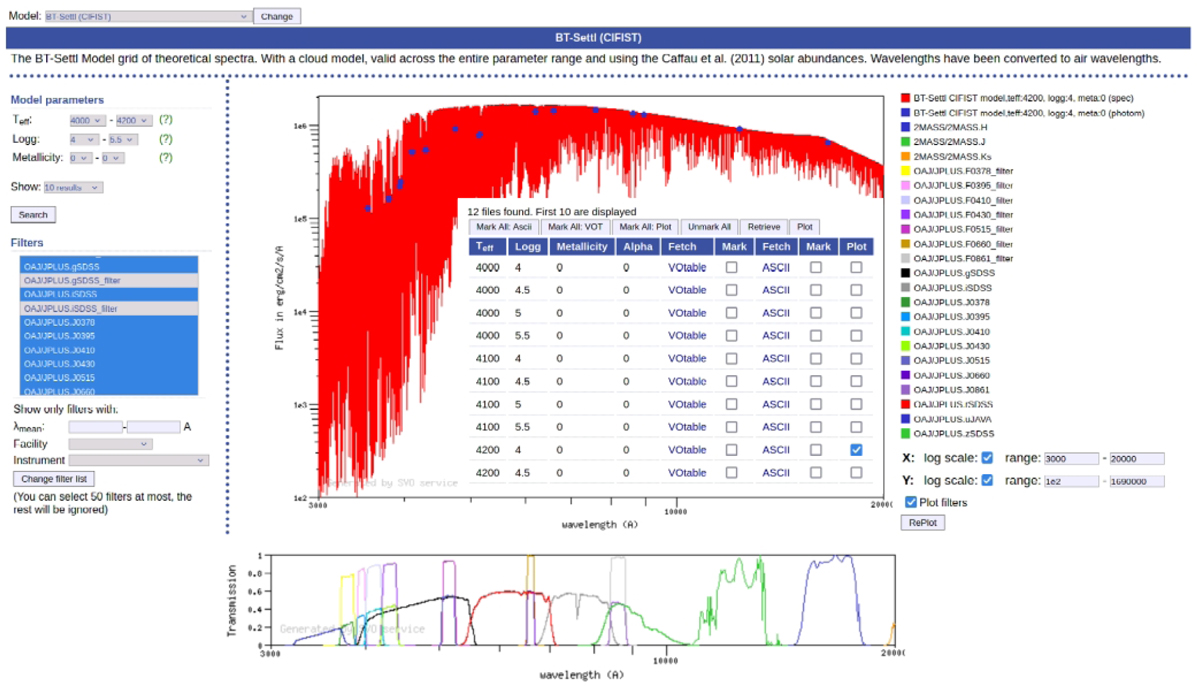Open the Facility dropdown
The width and height of the screenshot is (1200, 686).
point(110,443)
